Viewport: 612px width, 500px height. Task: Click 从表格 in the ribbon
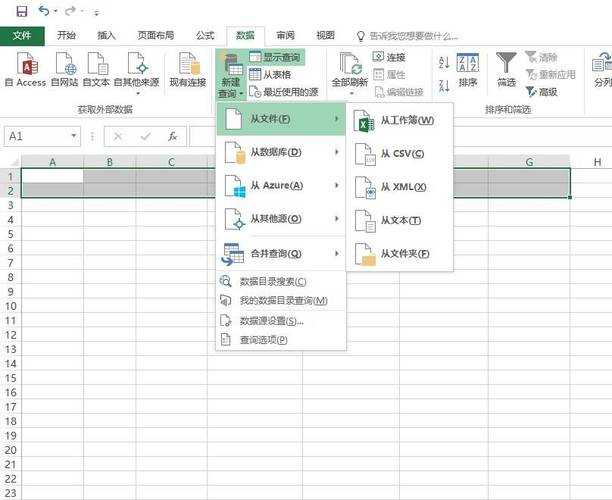(x=270, y=74)
